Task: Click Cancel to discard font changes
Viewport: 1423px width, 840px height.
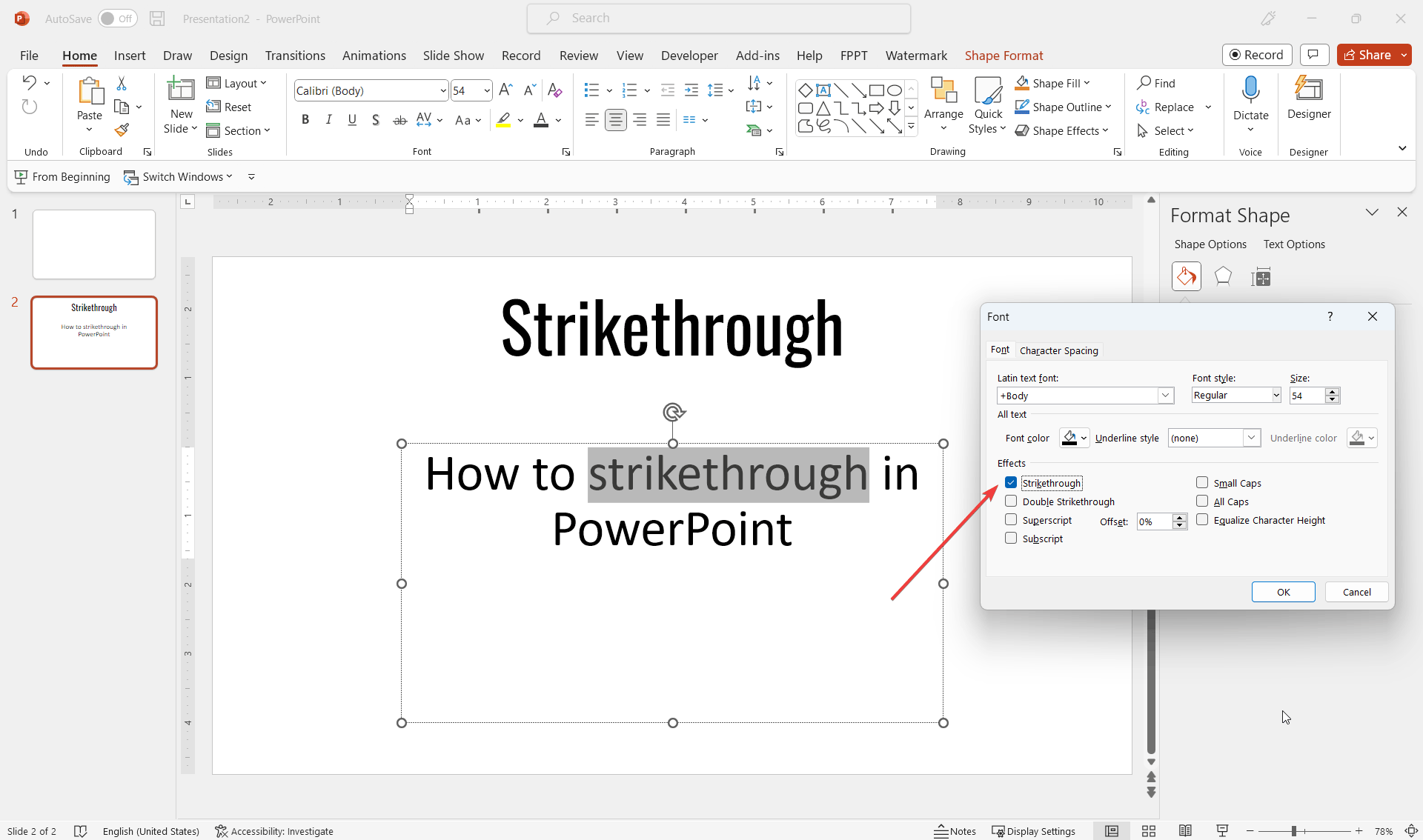Action: [1356, 591]
